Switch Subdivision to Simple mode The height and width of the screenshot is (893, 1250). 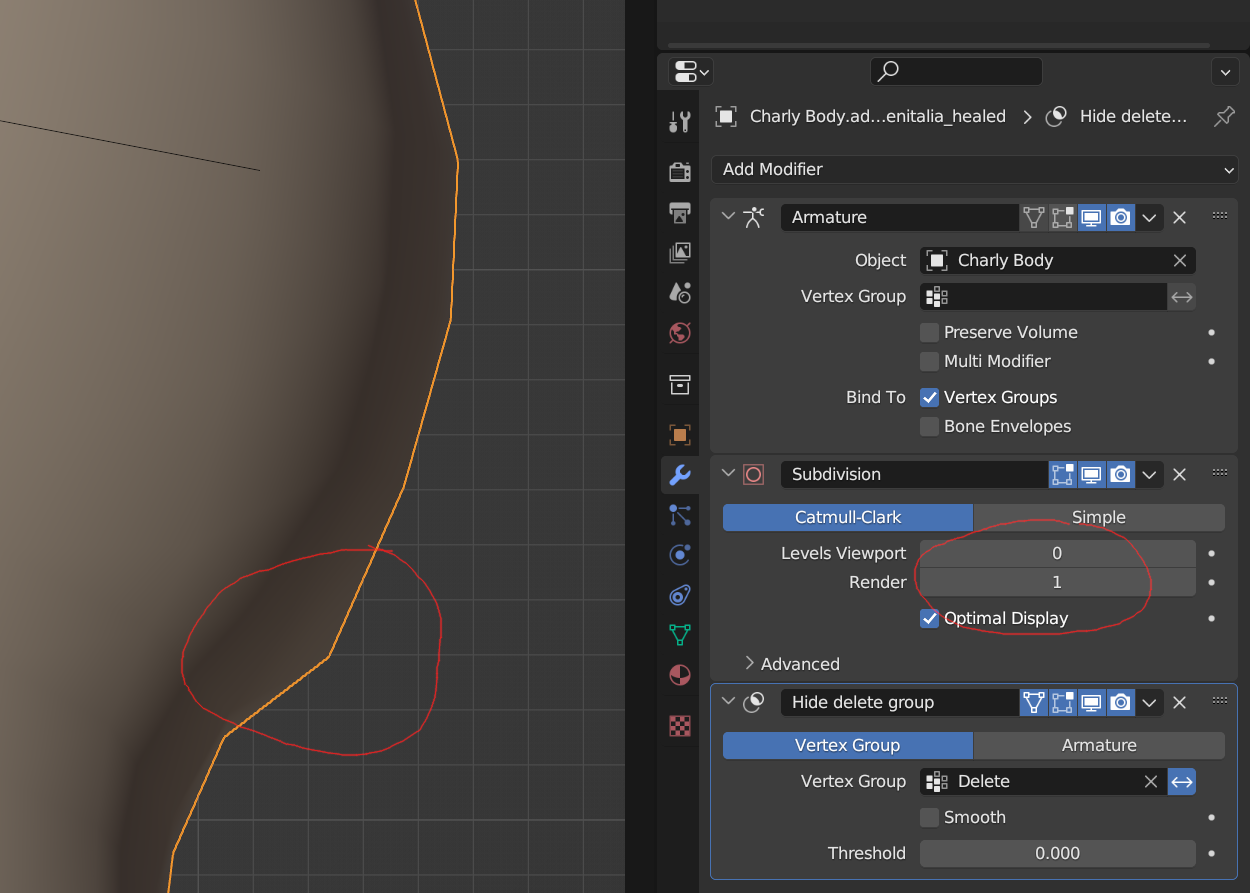click(x=1098, y=517)
